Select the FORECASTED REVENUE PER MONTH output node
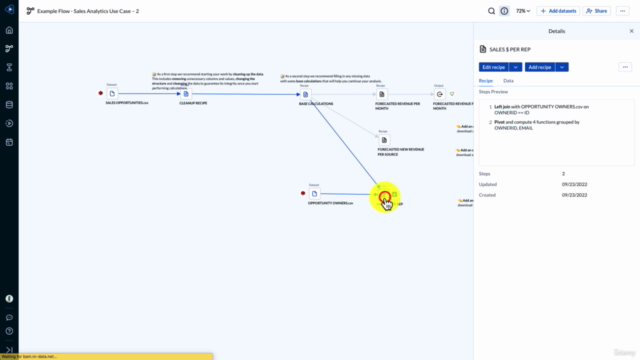Screen dimensions: 640x360 point(440,94)
